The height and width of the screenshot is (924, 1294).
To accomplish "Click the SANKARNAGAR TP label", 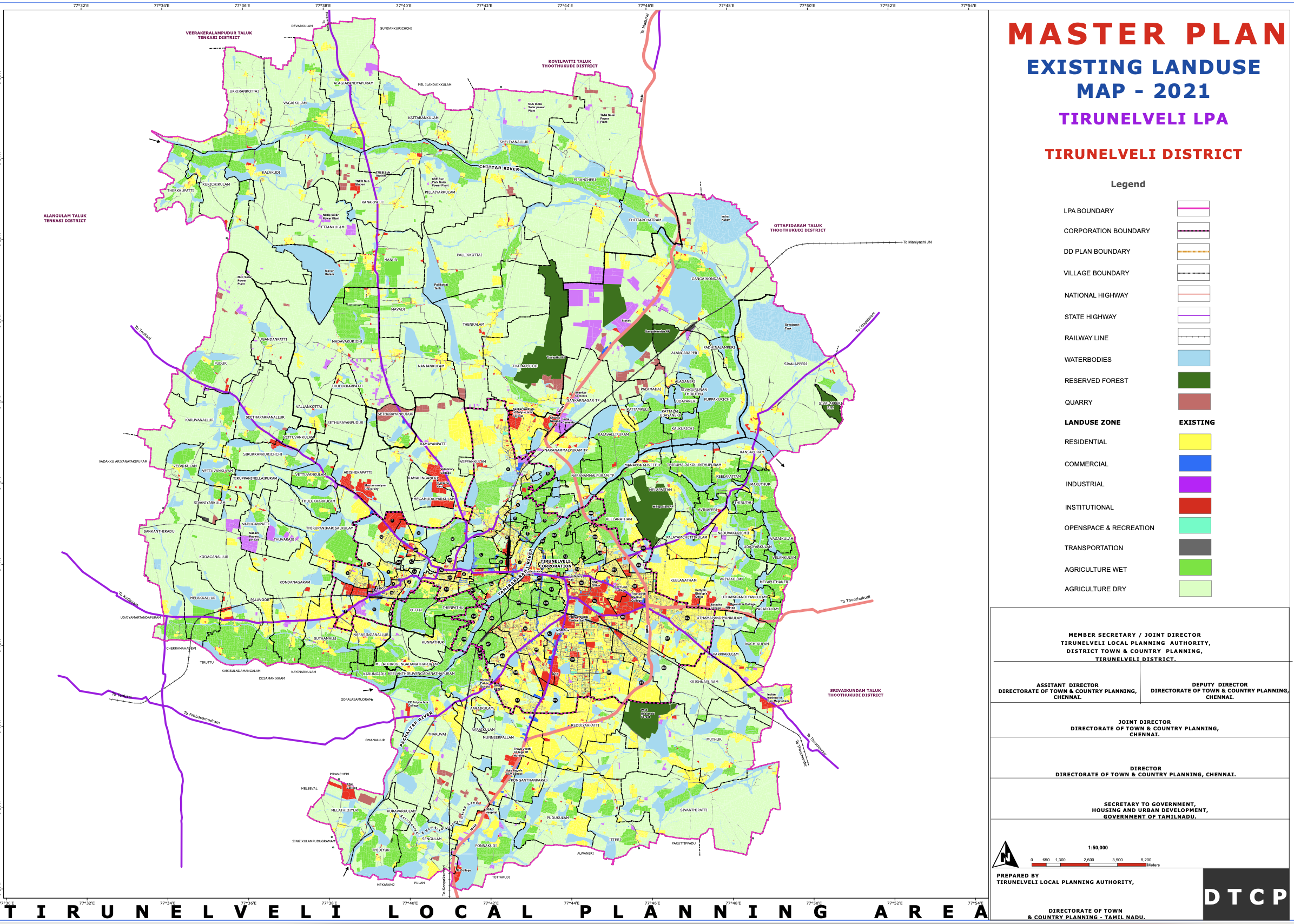I will click(x=583, y=400).
